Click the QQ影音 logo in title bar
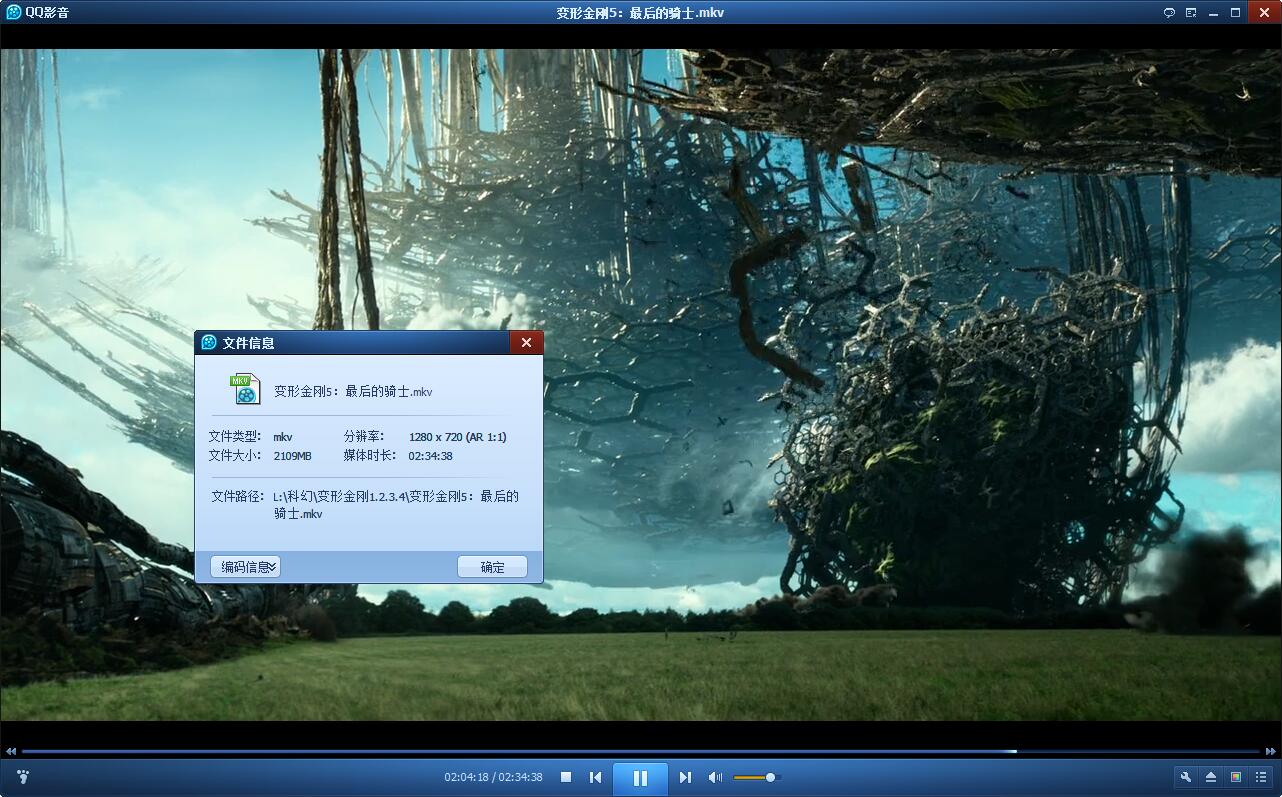Viewport: 1282px width, 797px height. pyautogui.click(x=14, y=12)
